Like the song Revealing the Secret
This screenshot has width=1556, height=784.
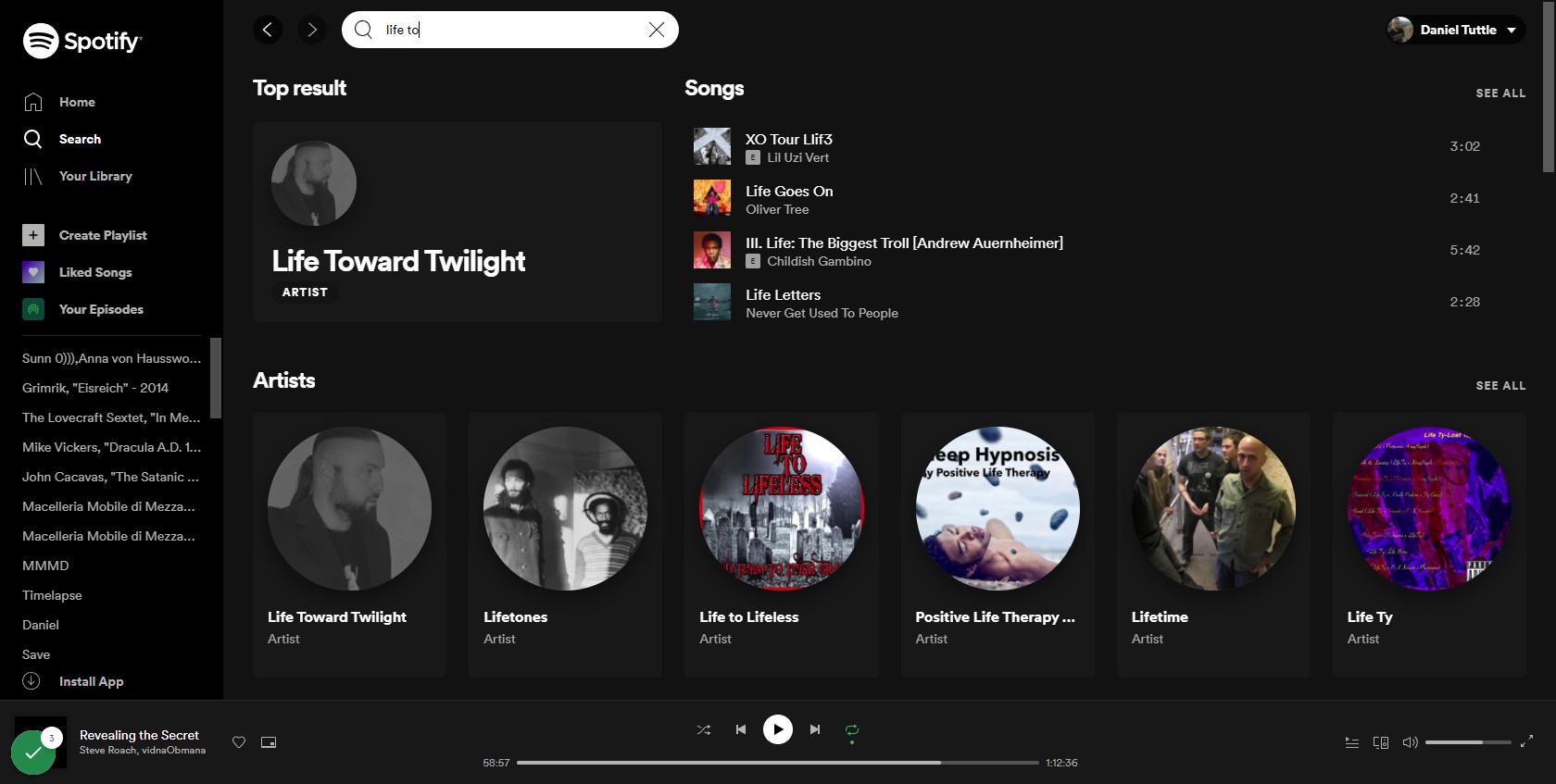click(x=239, y=742)
